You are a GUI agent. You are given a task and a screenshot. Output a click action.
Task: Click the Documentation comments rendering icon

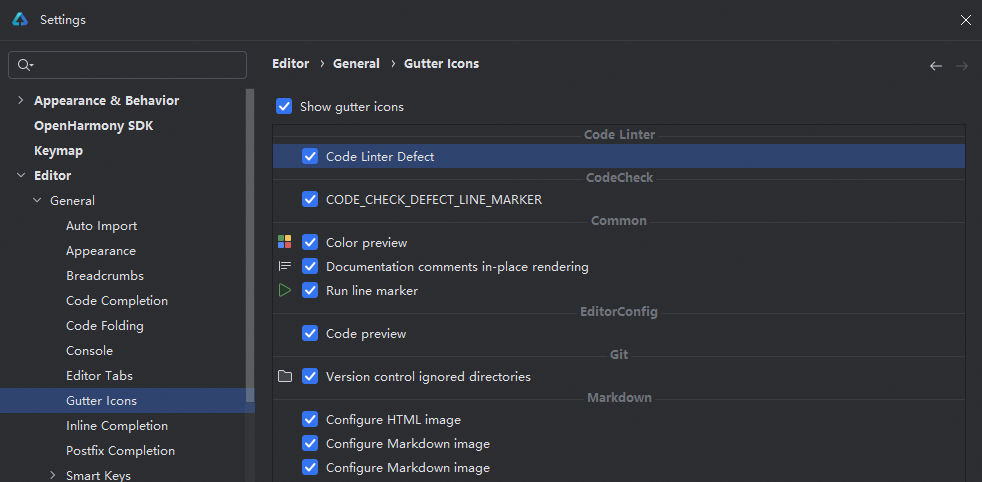pyautogui.click(x=285, y=267)
